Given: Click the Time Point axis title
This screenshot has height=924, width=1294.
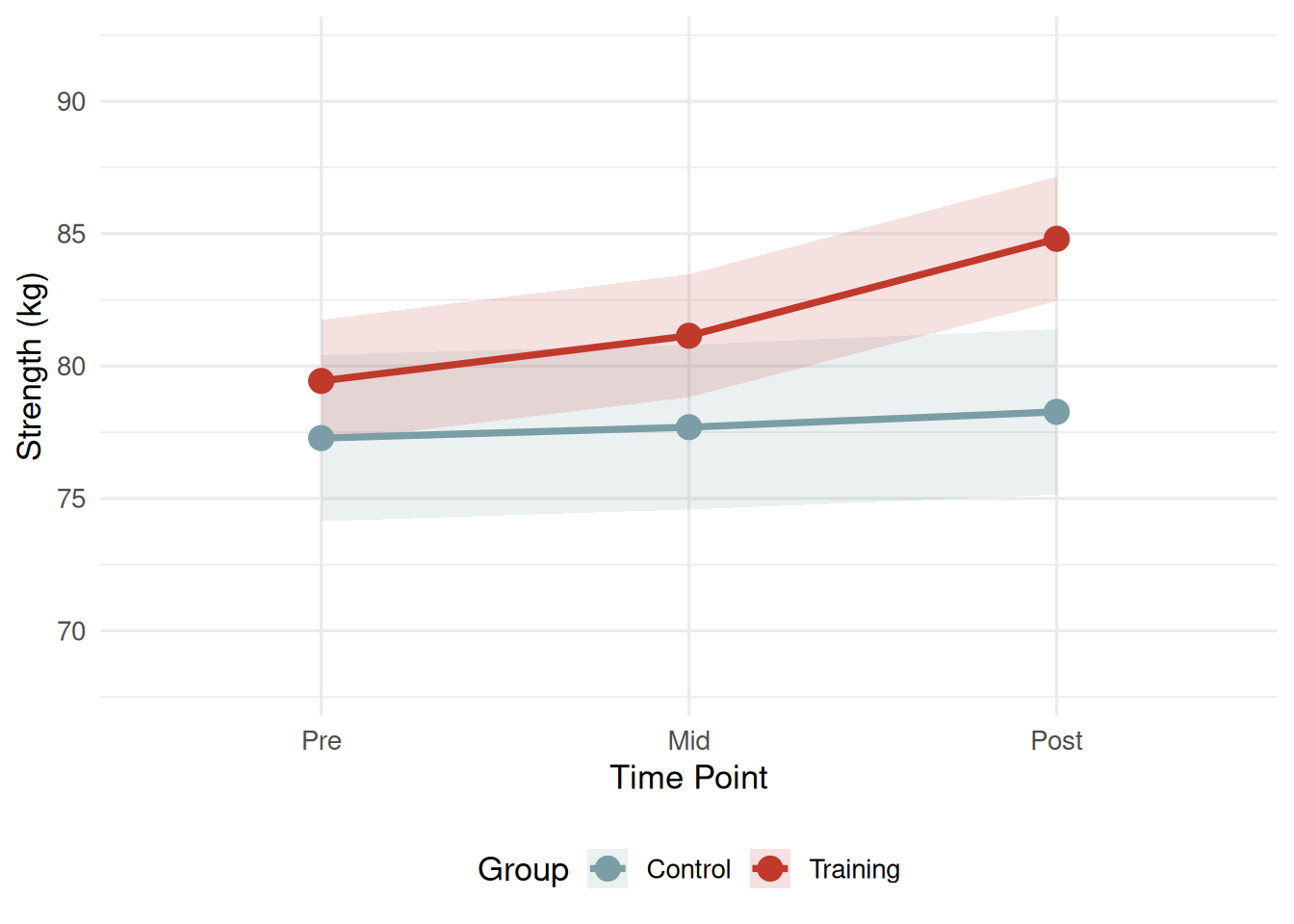Looking at the screenshot, I should [x=688, y=778].
